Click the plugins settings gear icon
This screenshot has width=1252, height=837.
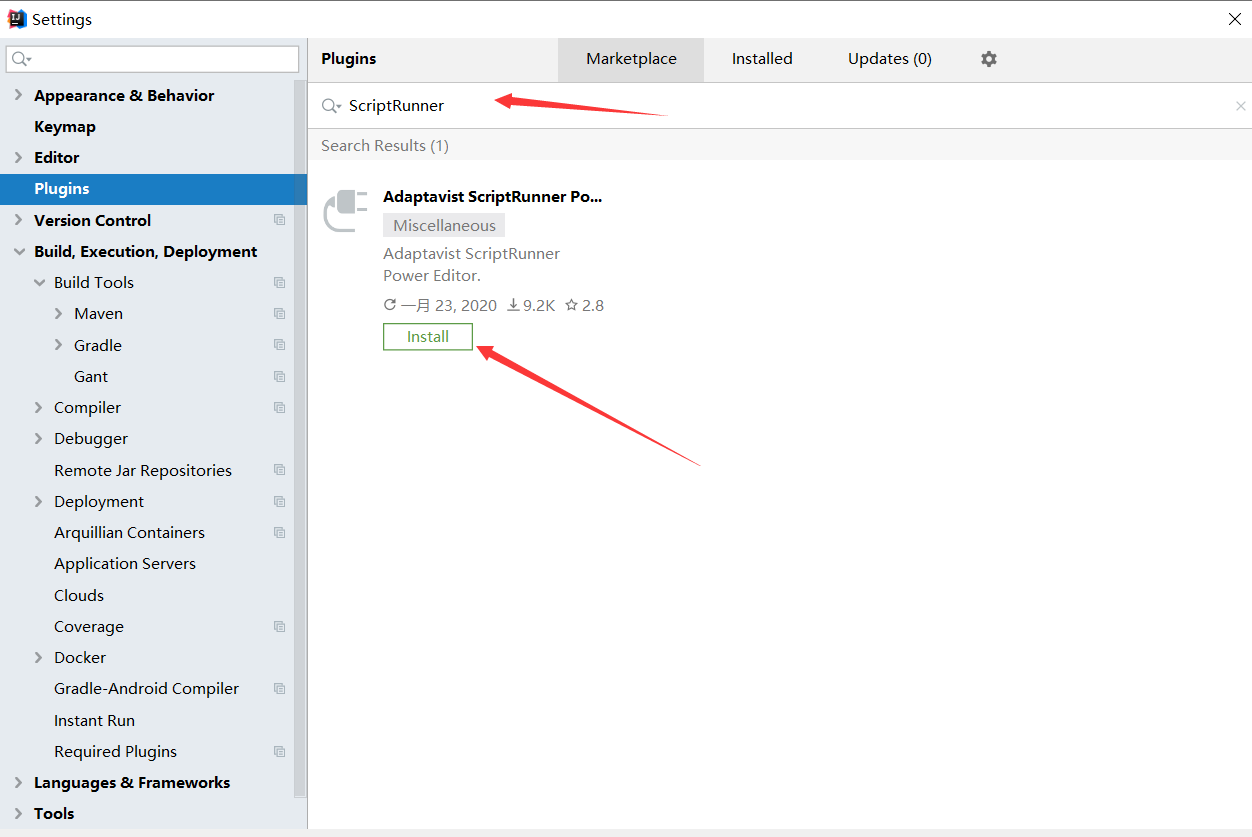pos(989,59)
